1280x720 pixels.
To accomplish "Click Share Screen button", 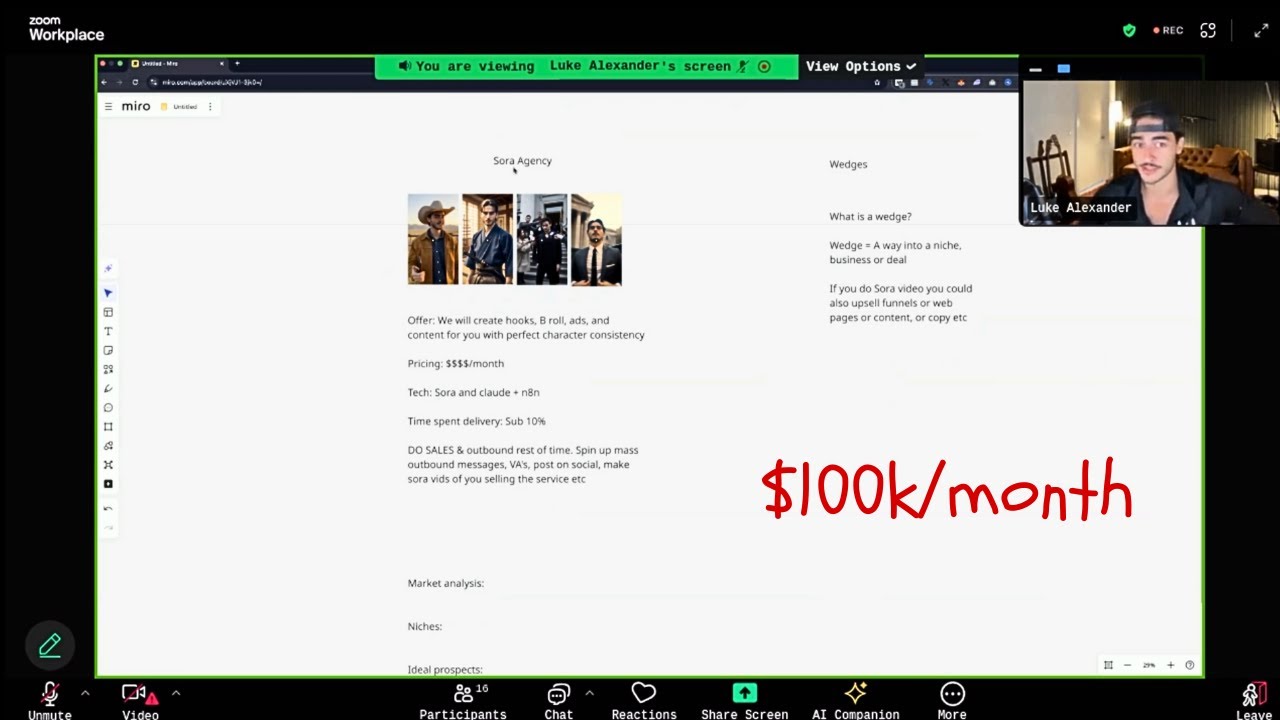I will 745,700.
